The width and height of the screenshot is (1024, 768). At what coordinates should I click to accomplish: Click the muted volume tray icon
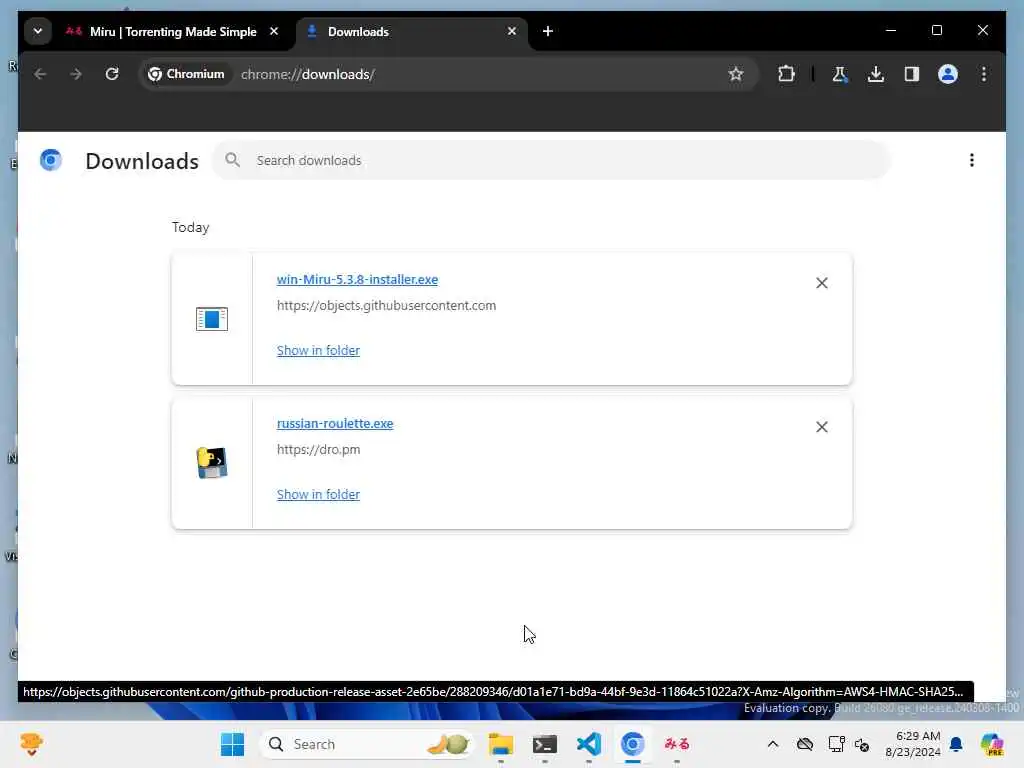pos(862,744)
